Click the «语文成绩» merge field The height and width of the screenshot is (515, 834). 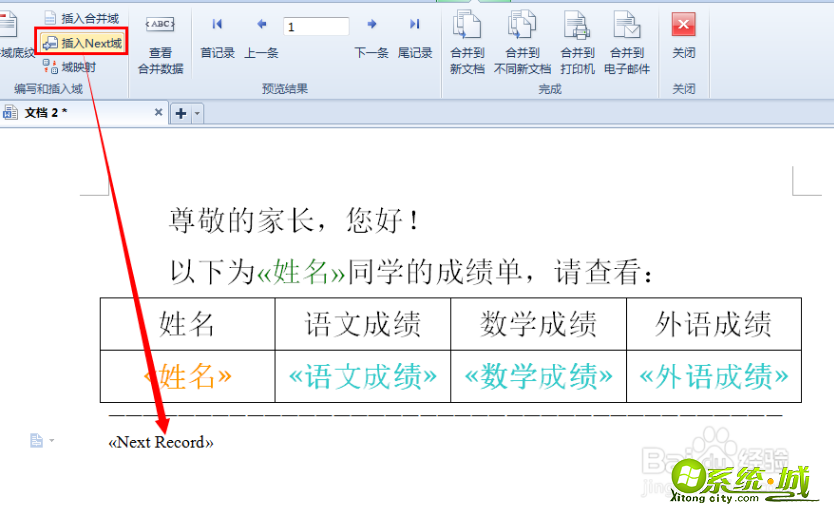tap(363, 377)
